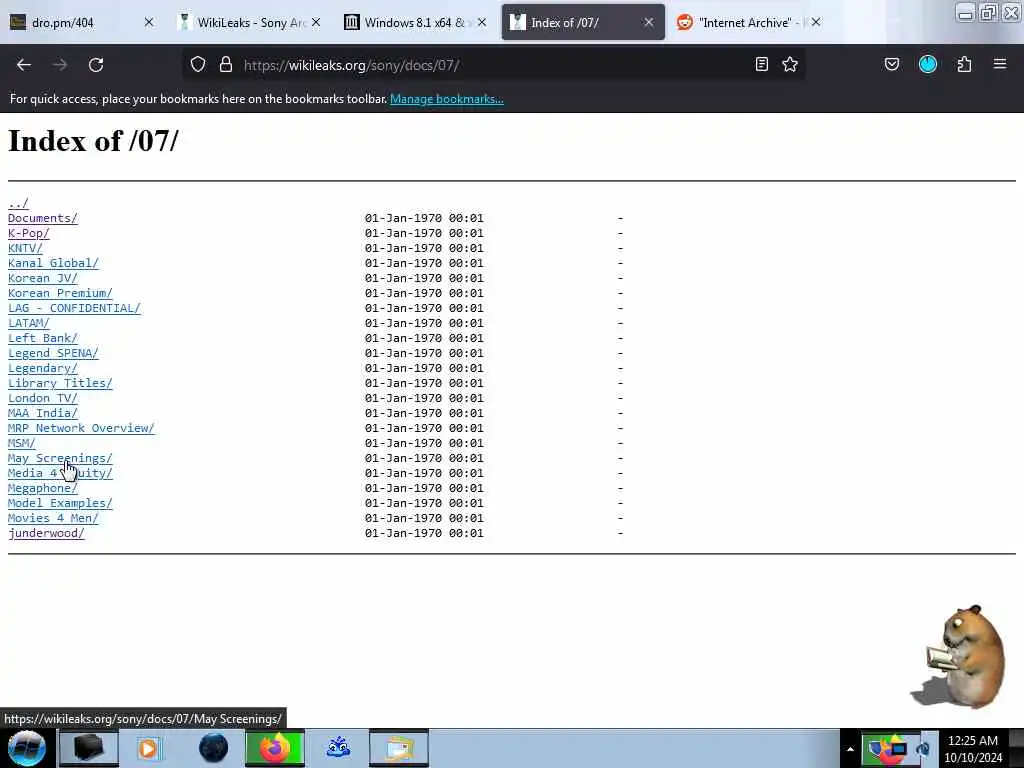
Task: Open the May Screenings/ folder link
Action: tap(60, 458)
